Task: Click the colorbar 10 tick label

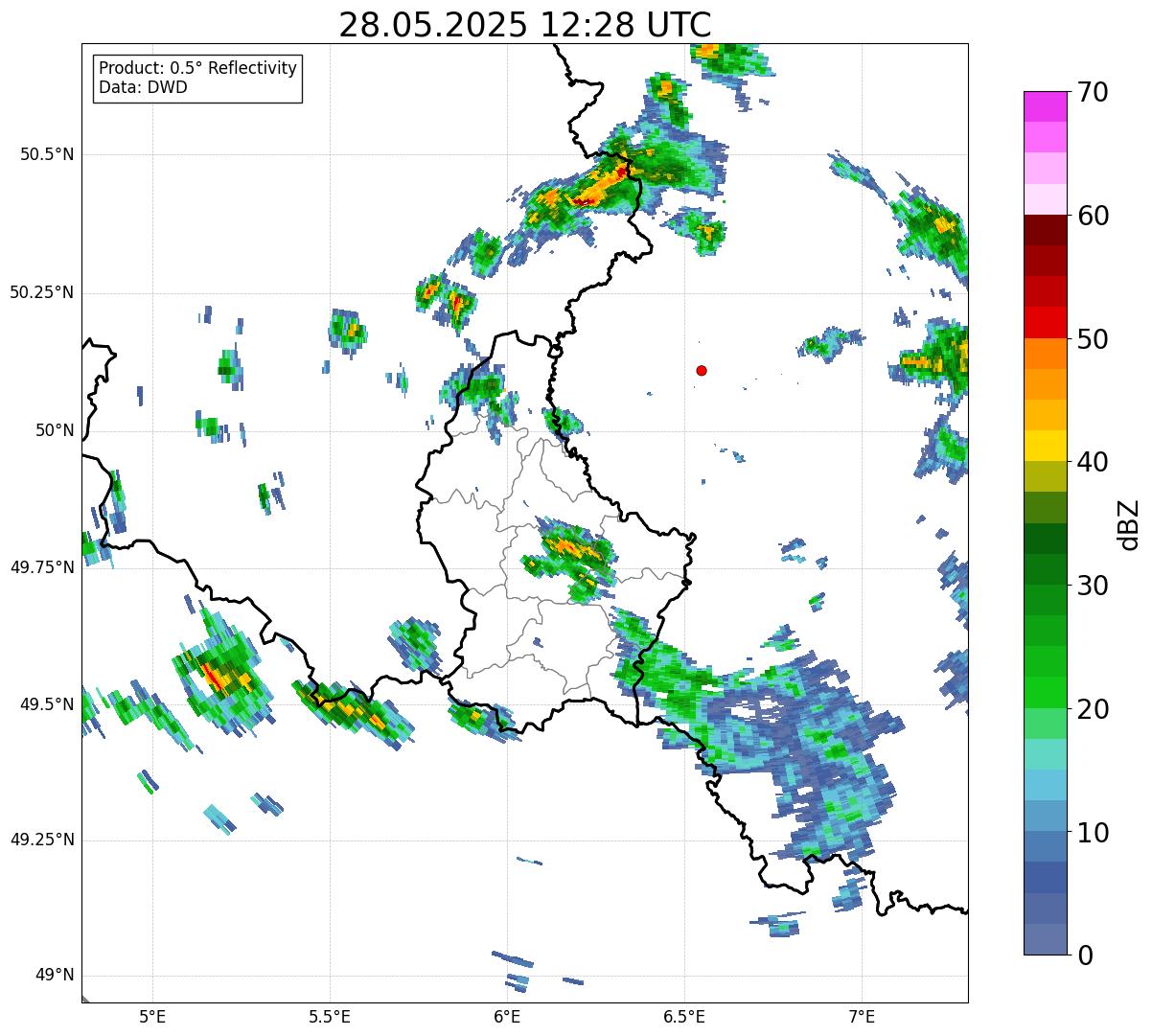Action: (x=1093, y=833)
